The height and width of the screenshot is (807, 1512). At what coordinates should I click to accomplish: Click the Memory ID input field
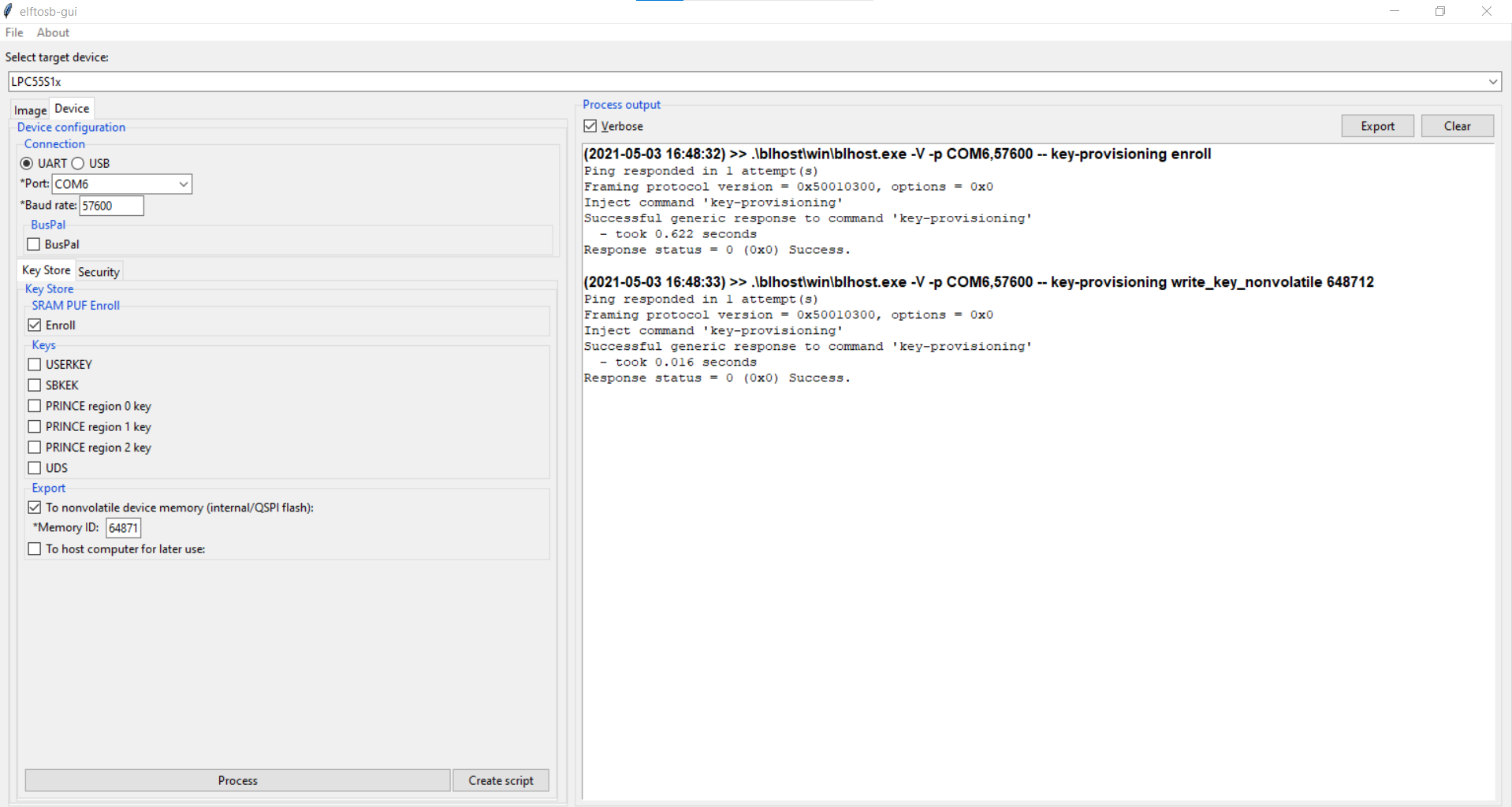[124, 528]
